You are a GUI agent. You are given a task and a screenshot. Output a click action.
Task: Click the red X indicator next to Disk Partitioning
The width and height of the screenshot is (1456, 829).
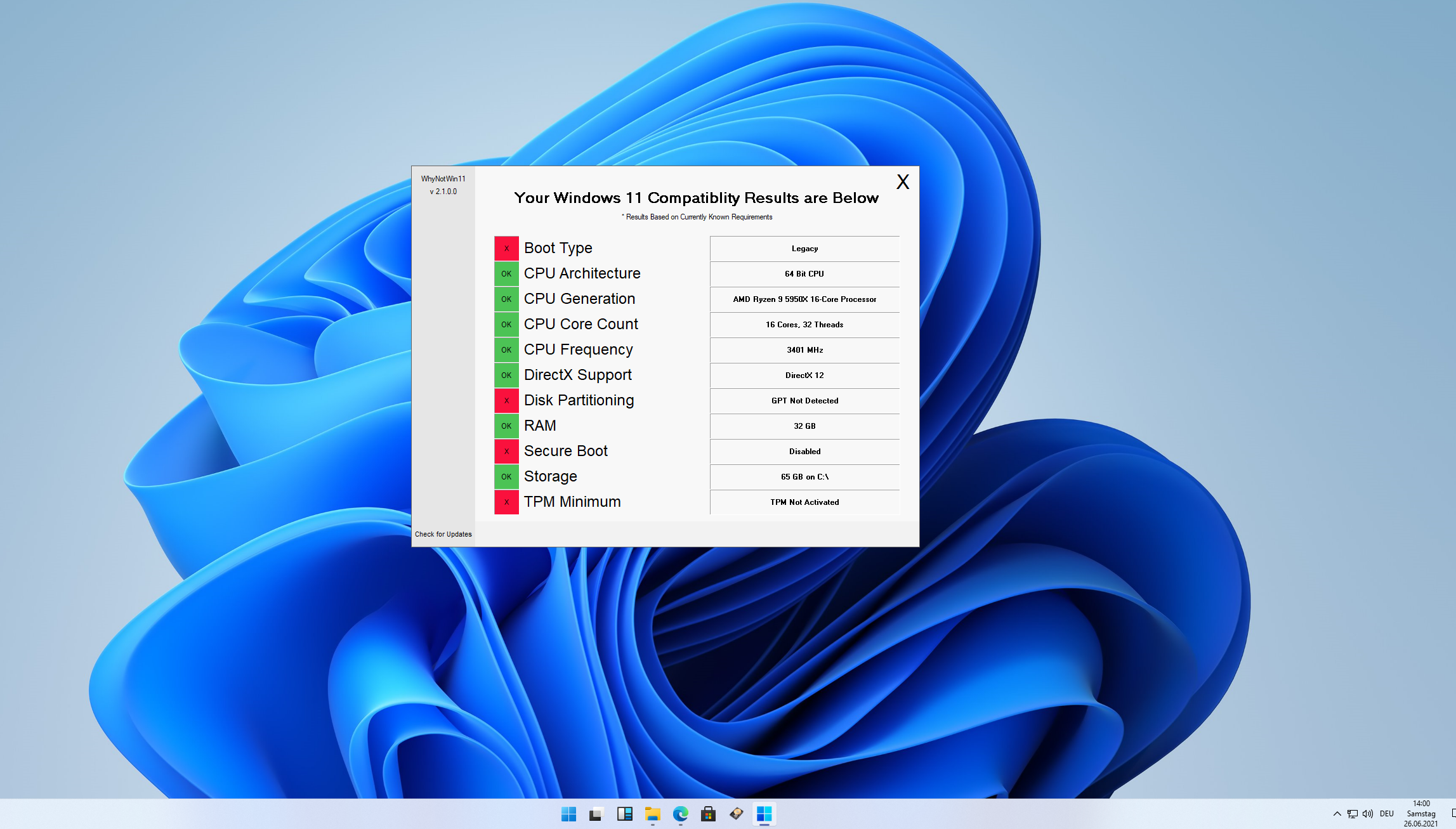pos(506,400)
